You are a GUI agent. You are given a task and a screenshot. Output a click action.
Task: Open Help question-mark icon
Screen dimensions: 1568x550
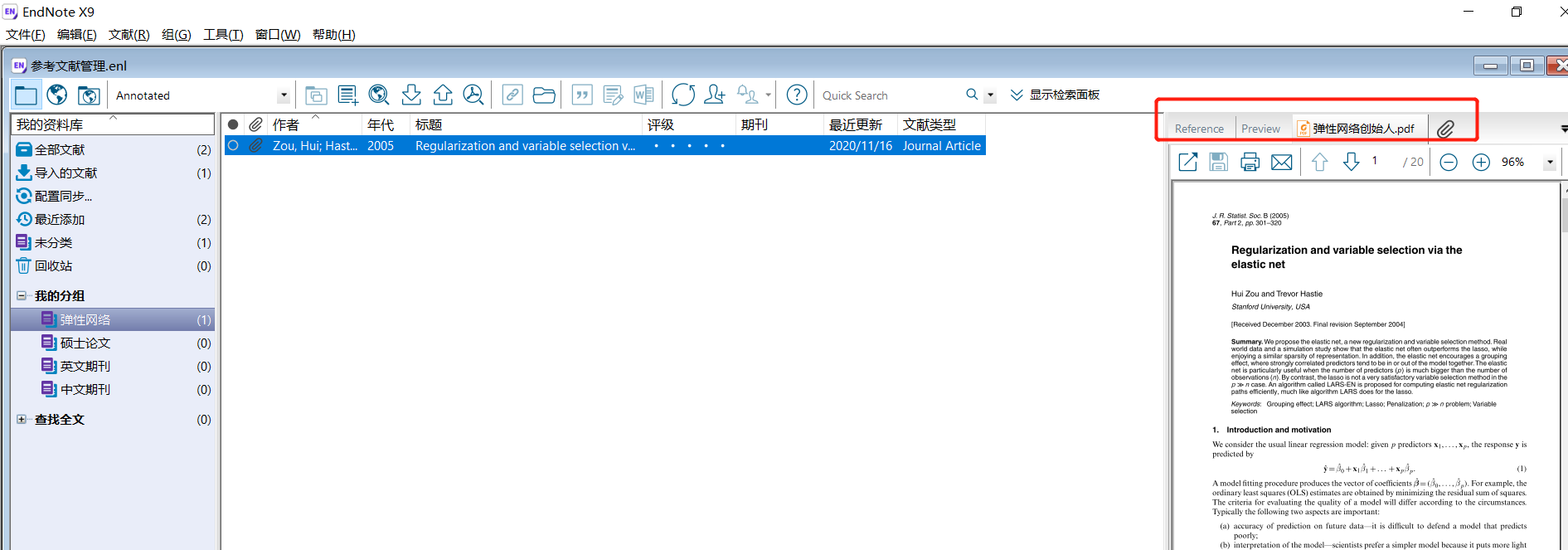click(x=797, y=95)
